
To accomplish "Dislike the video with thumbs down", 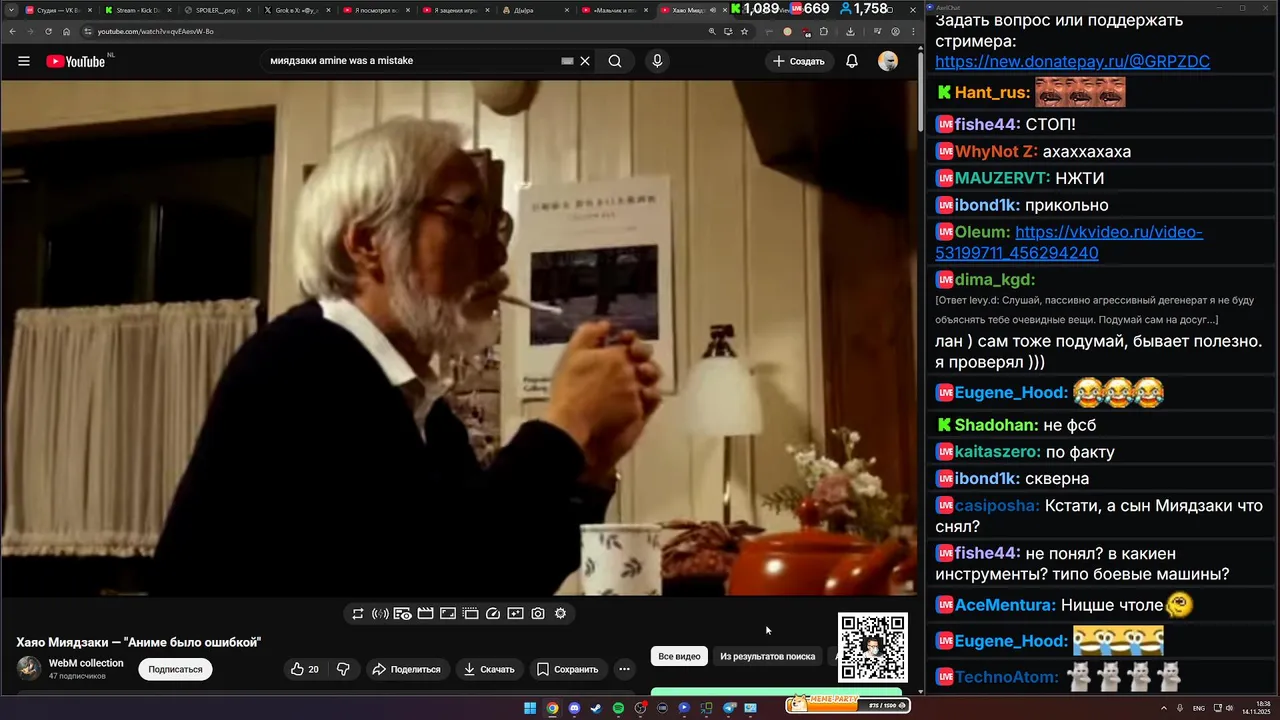I will pyautogui.click(x=343, y=669).
